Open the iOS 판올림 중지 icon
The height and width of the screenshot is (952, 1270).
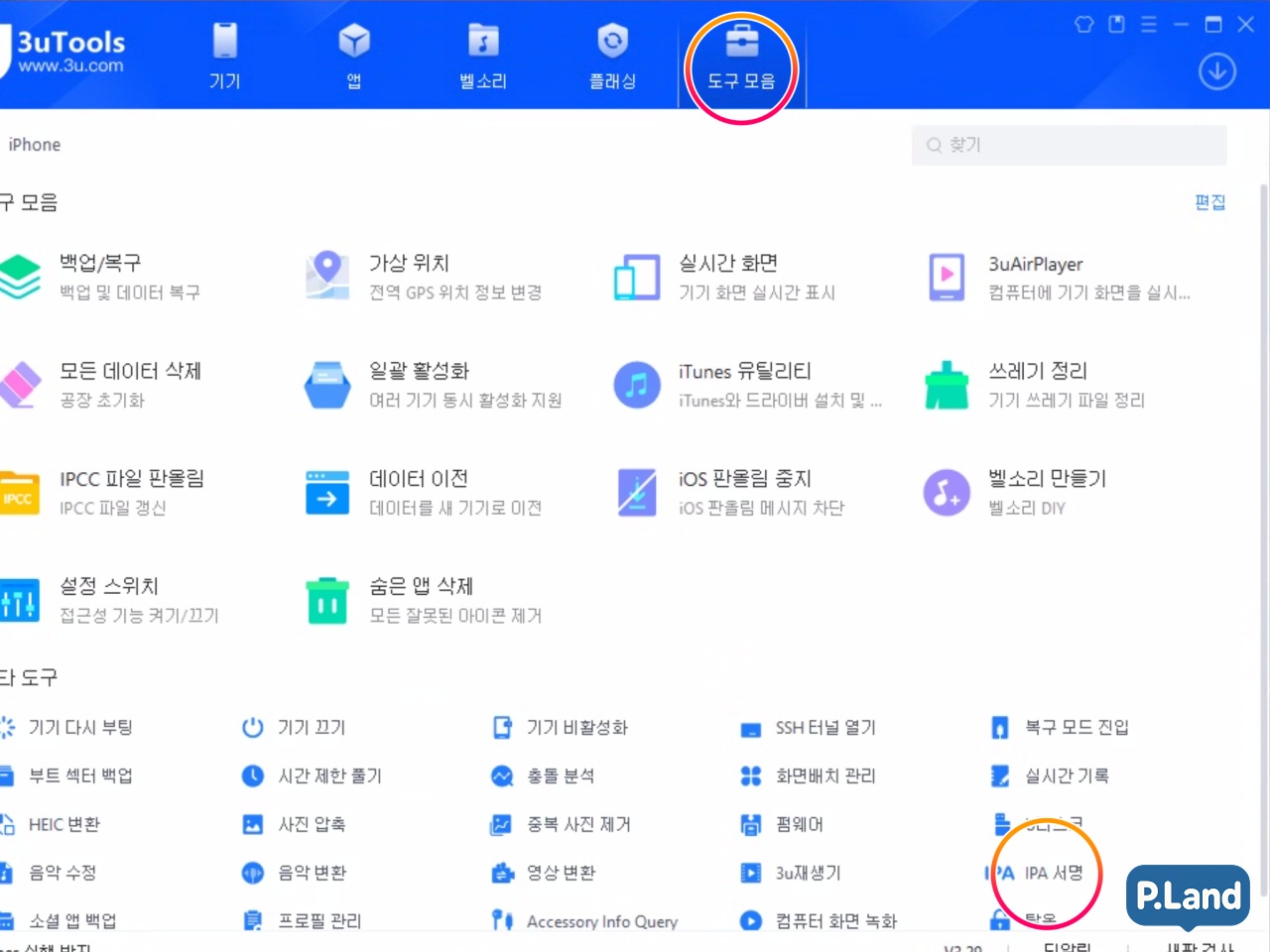(x=637, y=493)
